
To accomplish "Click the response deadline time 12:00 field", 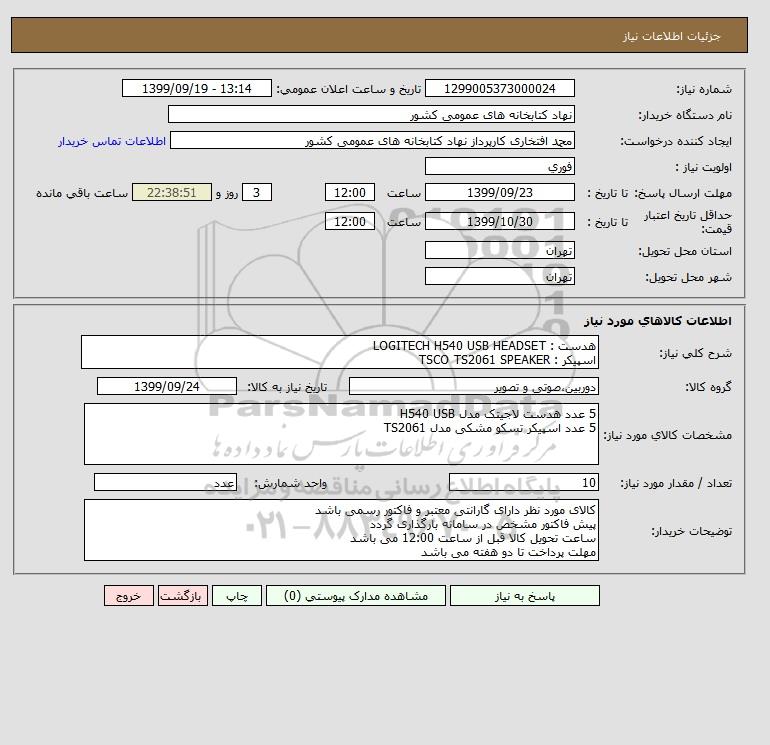I will pos(350,193).
